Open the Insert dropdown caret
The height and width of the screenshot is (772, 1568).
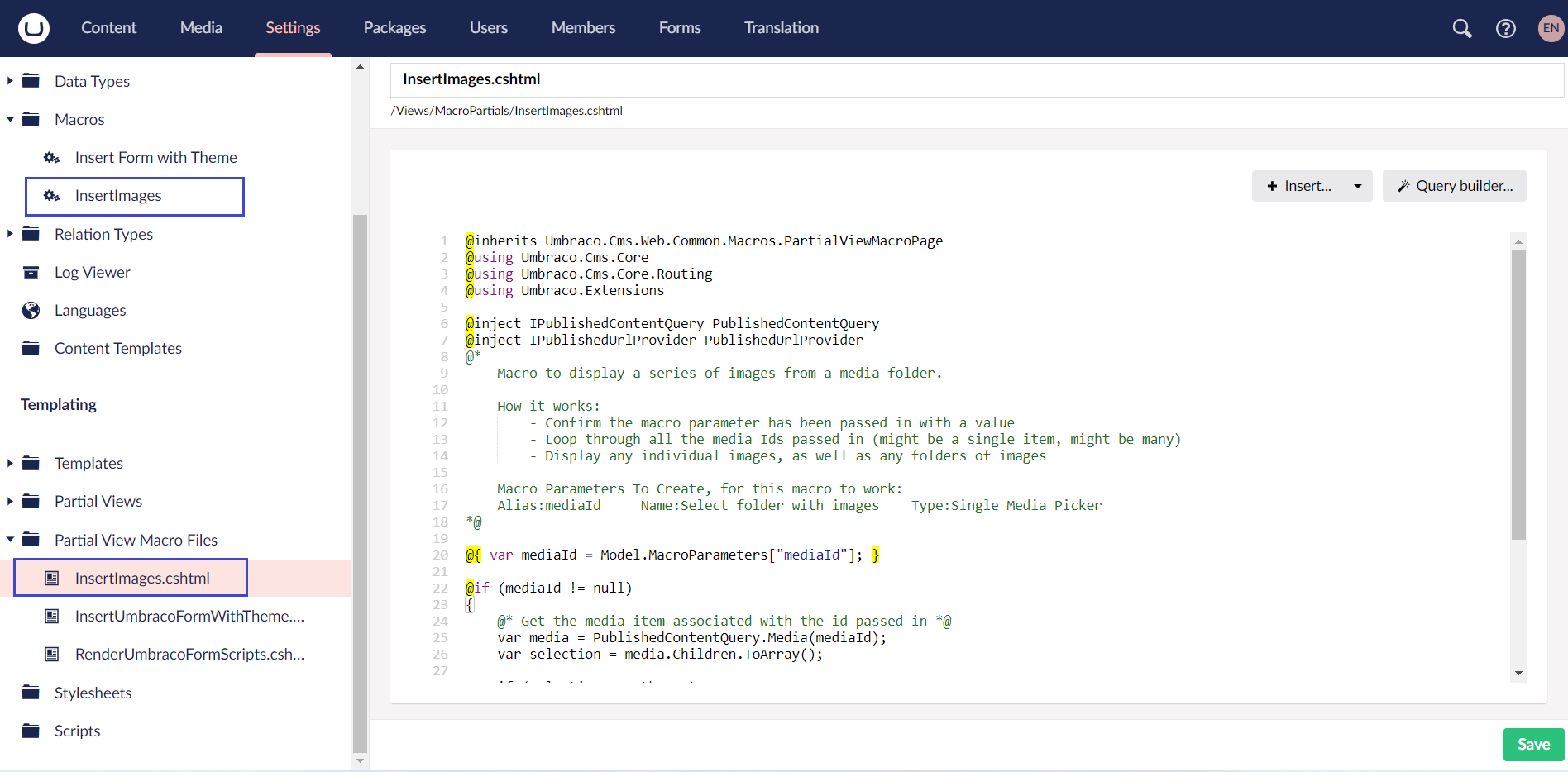click(1357, 187)
